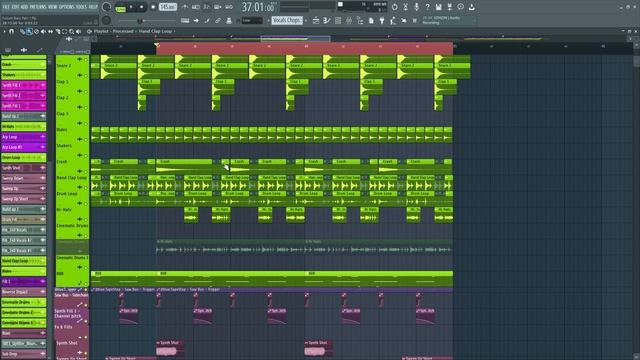Open the EDIT menu

click(16, 7)
